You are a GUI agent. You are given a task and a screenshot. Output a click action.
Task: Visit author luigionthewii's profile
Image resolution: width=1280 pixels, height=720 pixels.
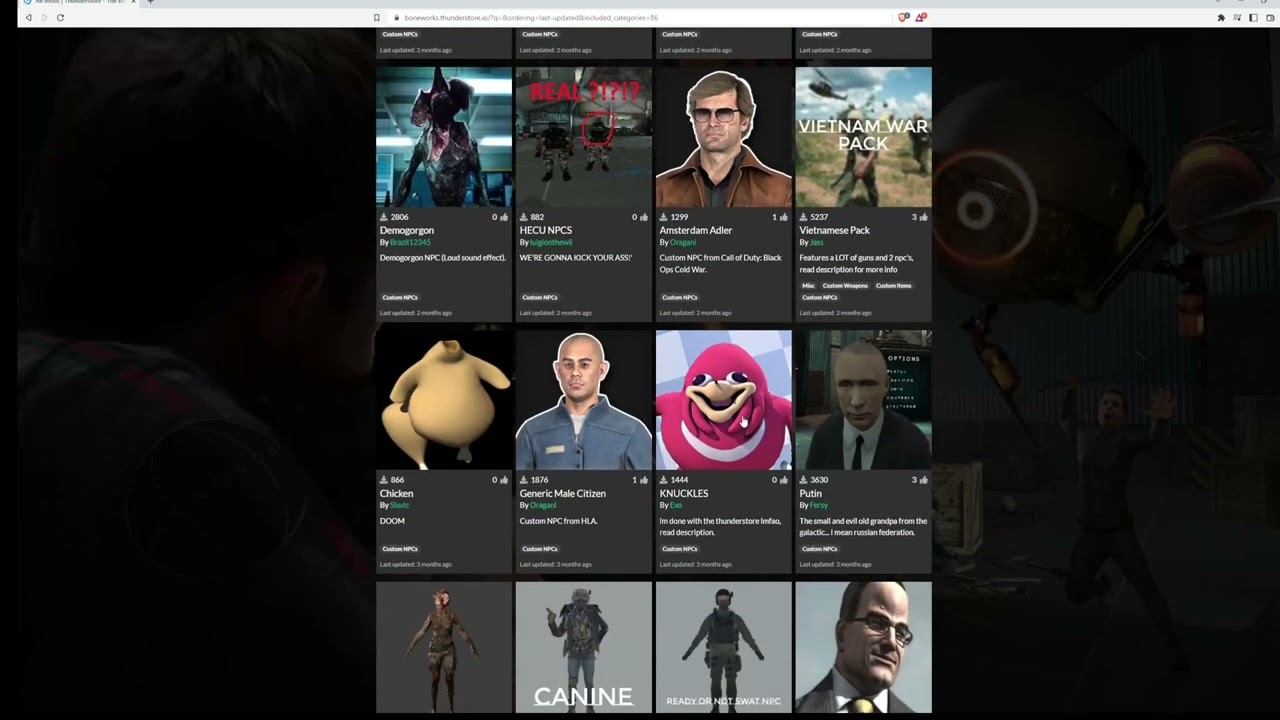pos(551,242)
